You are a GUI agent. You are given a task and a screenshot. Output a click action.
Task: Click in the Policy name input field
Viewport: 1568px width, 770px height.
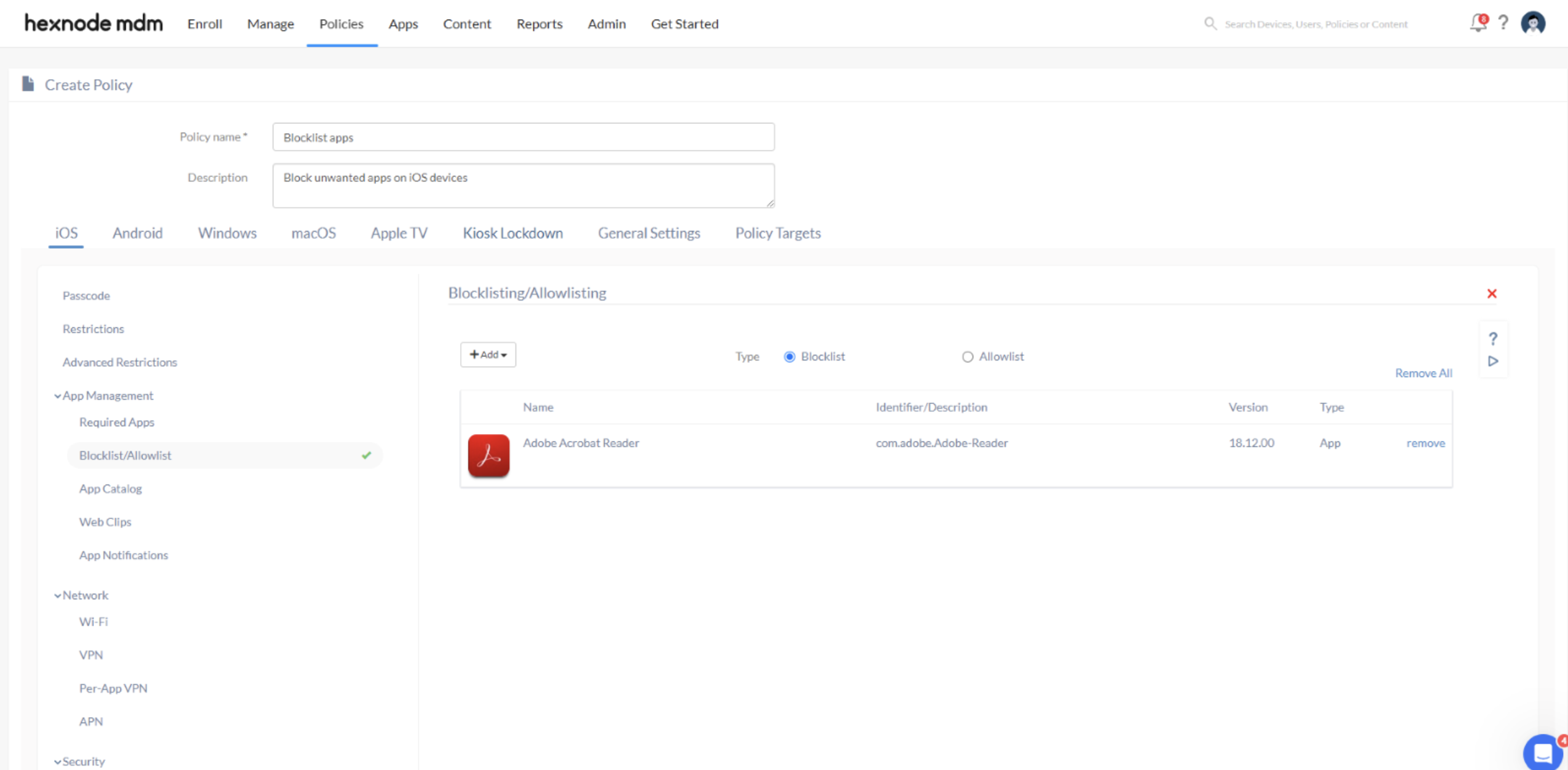523,137
